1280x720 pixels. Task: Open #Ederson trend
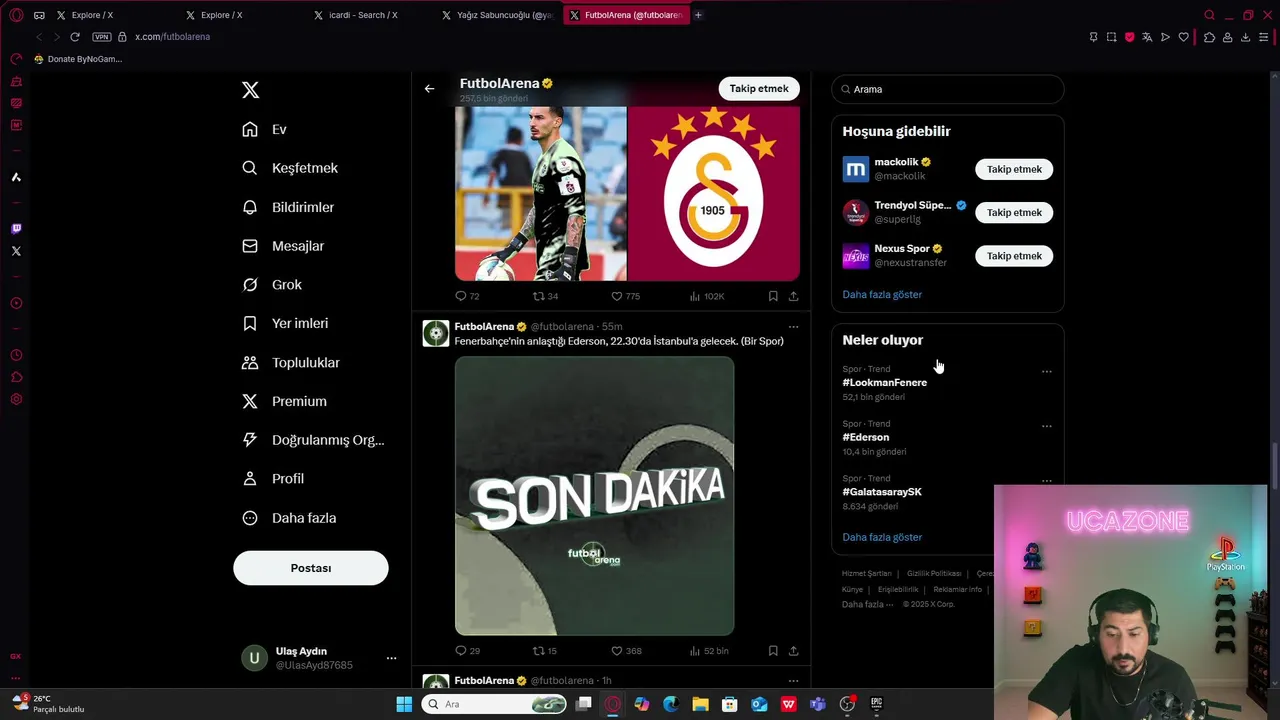866,437
